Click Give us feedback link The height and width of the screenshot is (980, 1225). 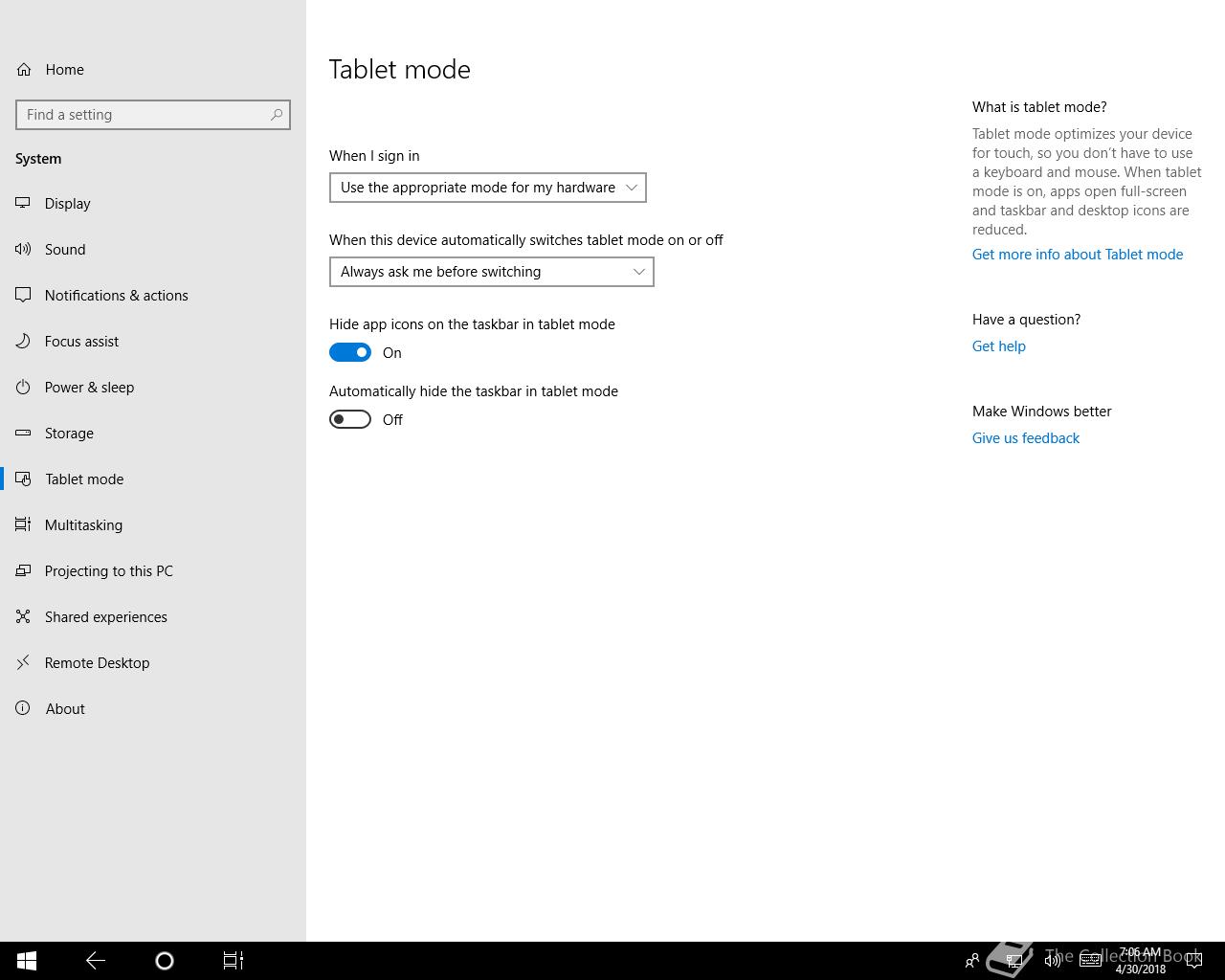pos(1026,438)
